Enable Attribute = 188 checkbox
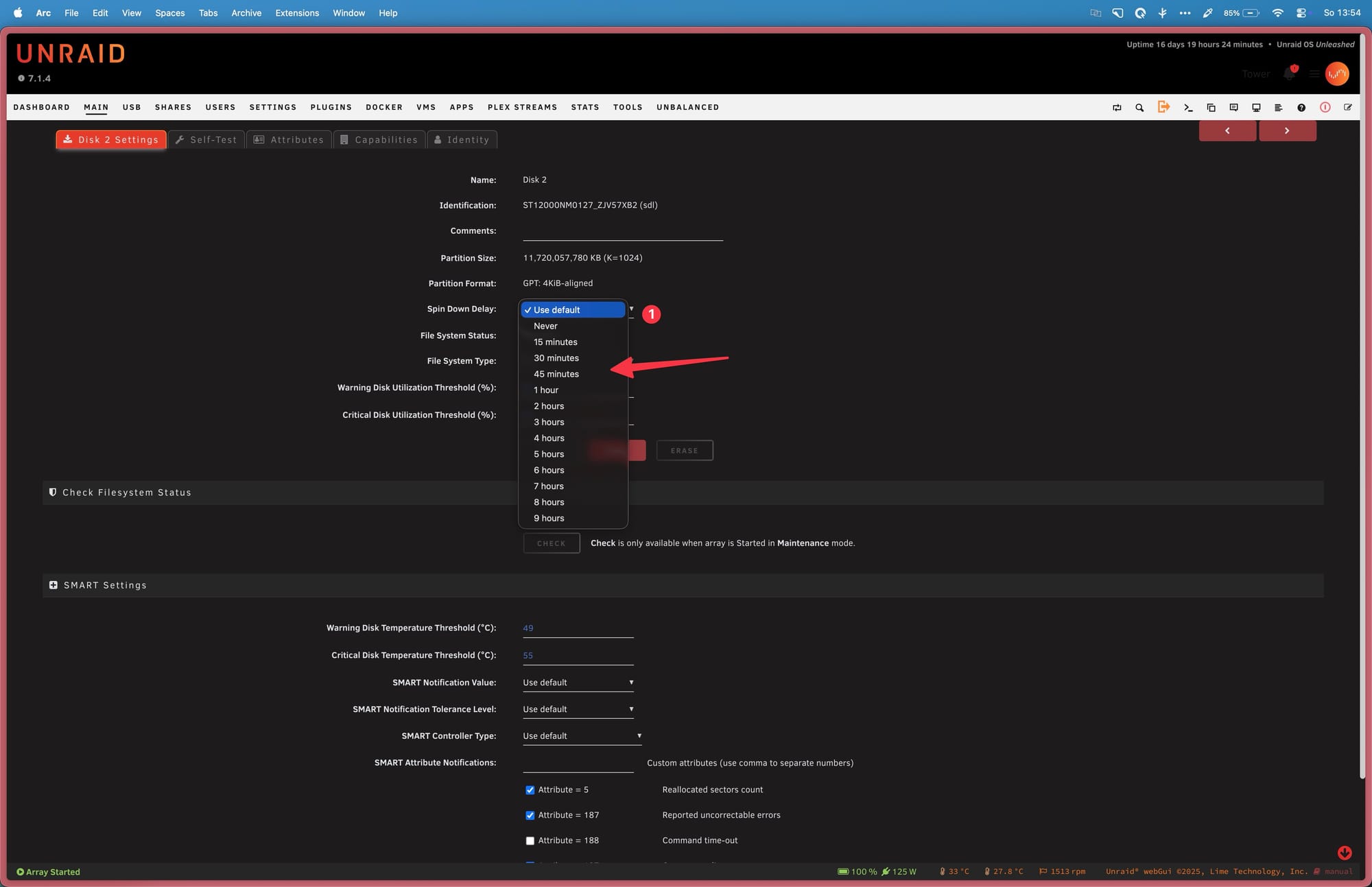Viewport: 1372px width, 887px height. coord(530,841)
